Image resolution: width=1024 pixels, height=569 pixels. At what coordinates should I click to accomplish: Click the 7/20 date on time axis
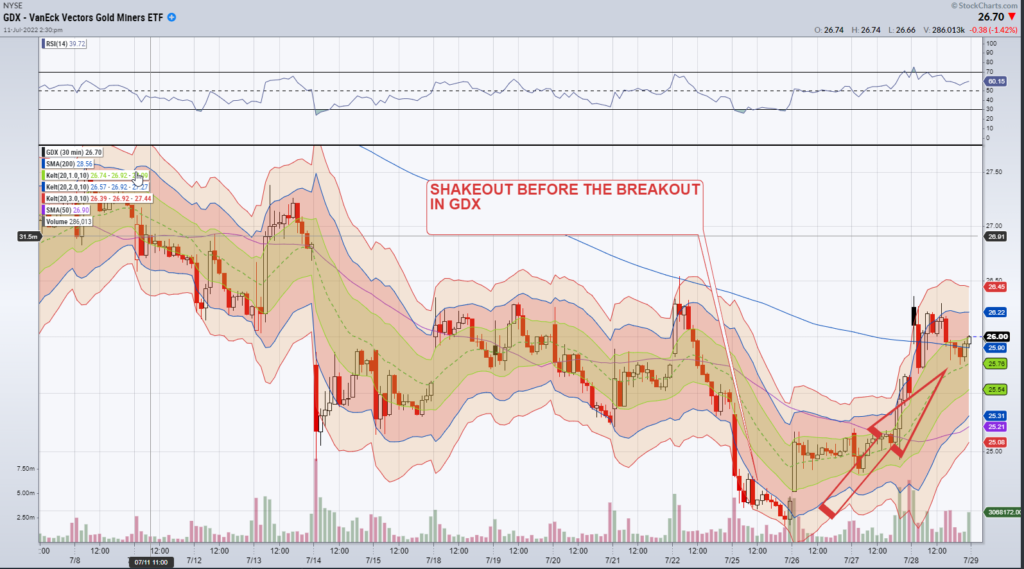pyautogui.click(x=552, y=561)
